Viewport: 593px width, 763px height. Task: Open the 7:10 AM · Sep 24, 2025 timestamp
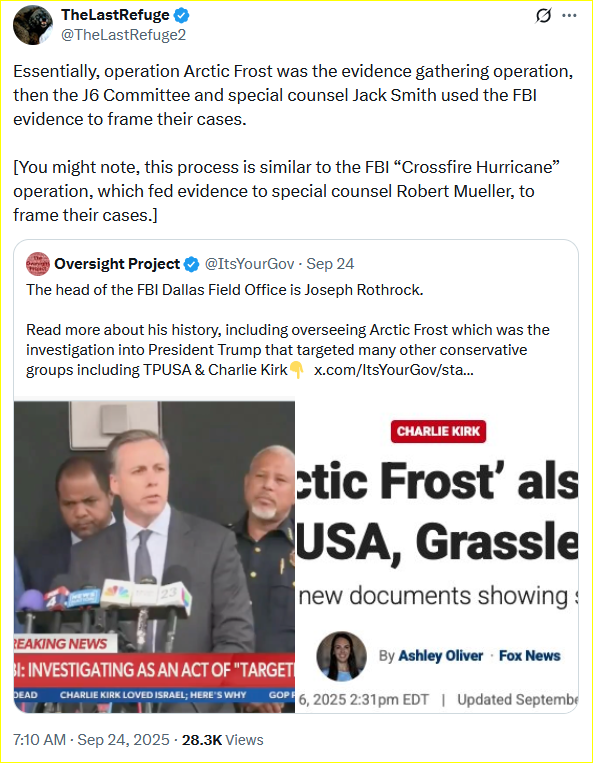pos(91,740)
